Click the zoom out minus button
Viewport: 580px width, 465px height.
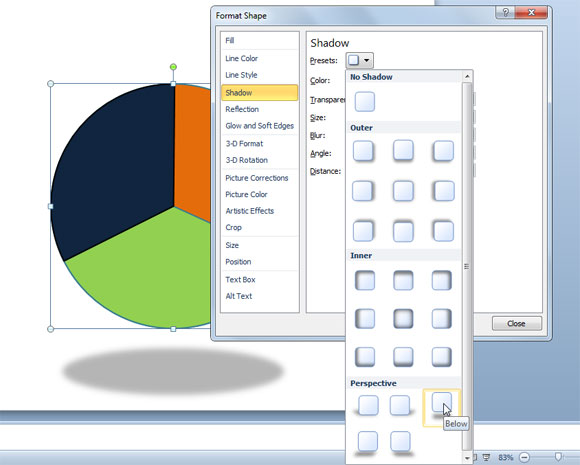pyautogui.click(x=525, y=458)
